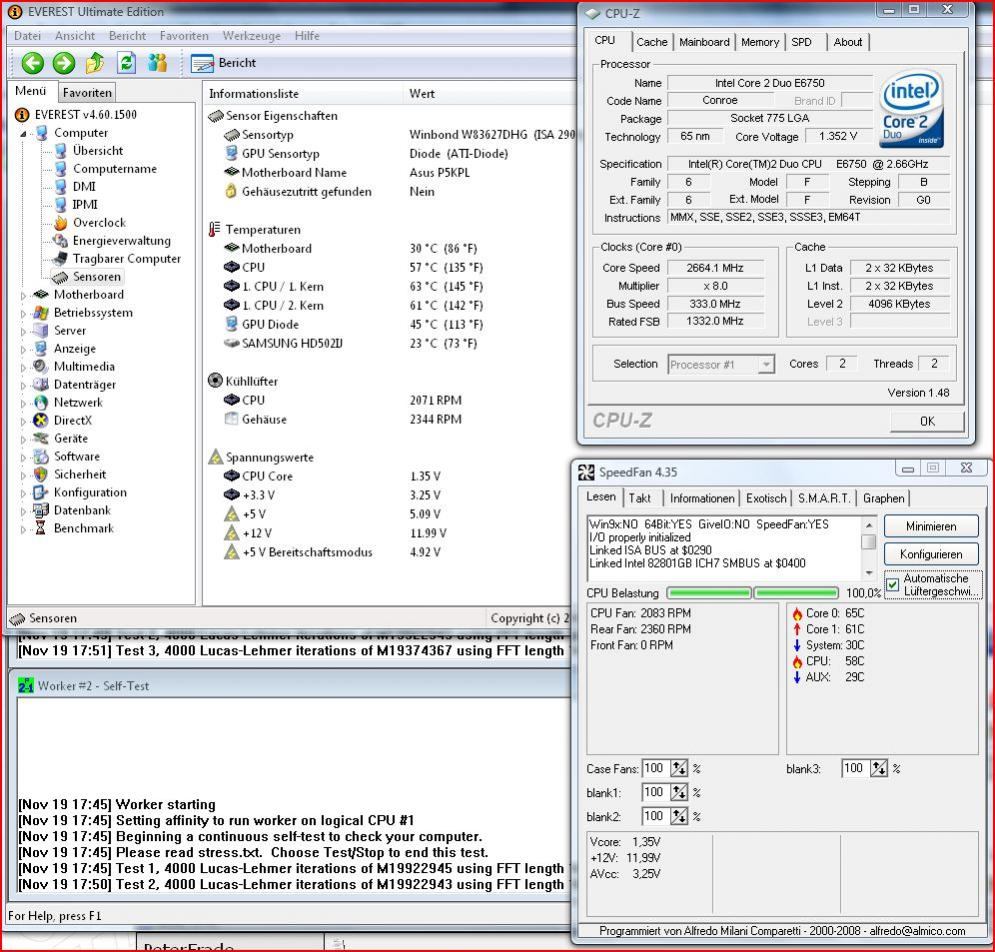This screenshot has width=995, height=952.
Task: Click Minimieren button in SpeedFan
Action: click(x=931, y=527)
